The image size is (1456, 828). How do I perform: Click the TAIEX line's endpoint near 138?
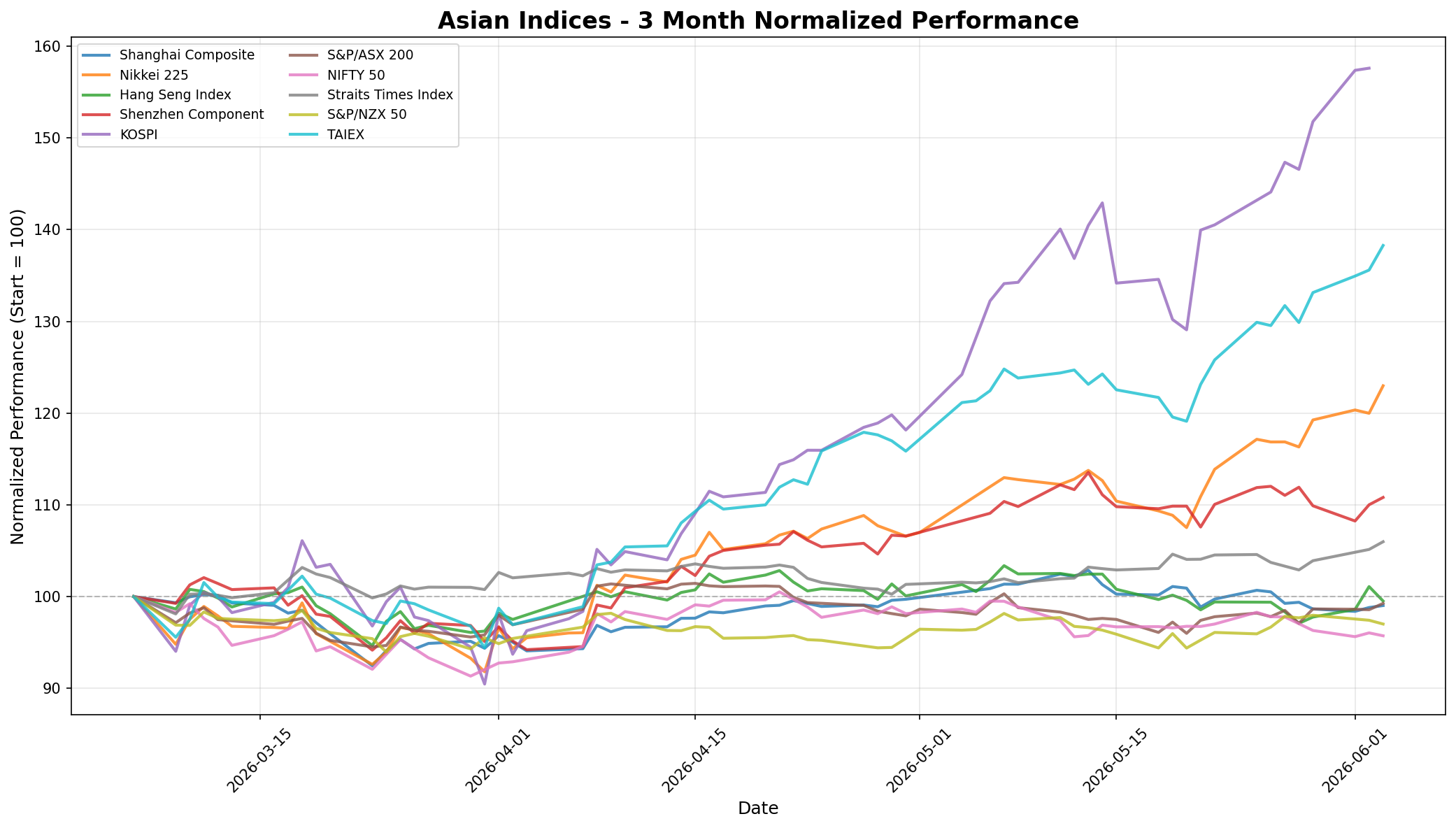tap(1383, 245)
